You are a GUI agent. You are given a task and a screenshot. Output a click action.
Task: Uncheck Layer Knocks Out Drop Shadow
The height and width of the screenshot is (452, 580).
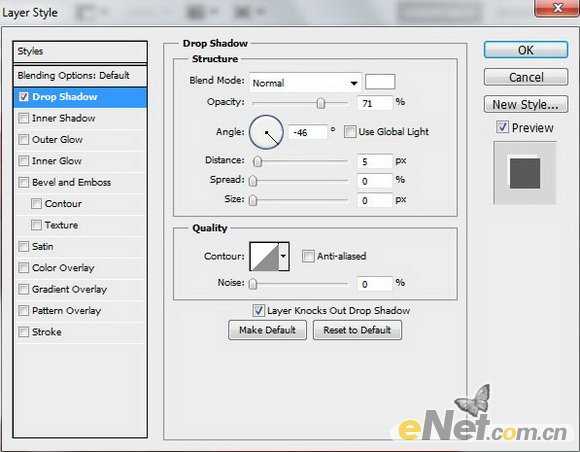(x=258, y=310)
